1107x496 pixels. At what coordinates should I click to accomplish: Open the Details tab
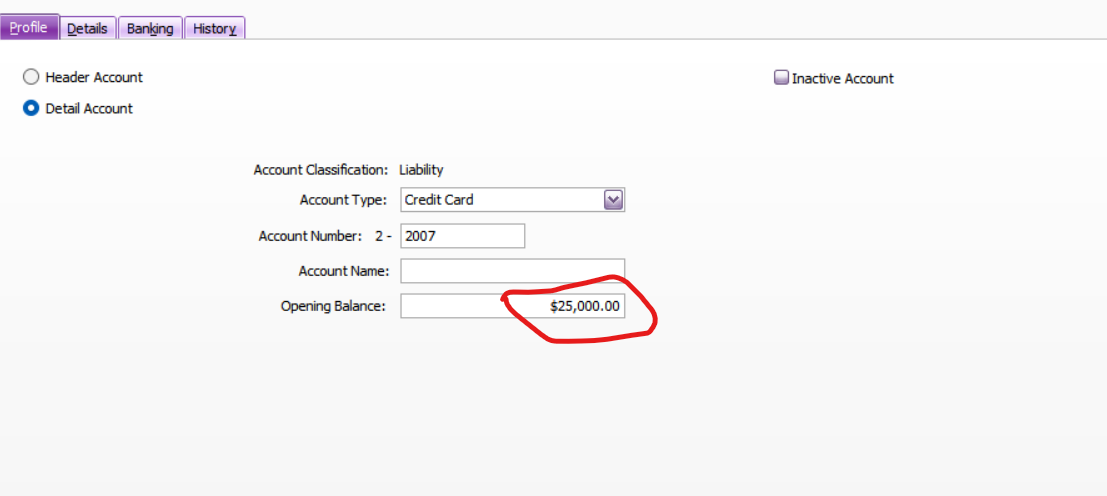(x=88, y=28)
